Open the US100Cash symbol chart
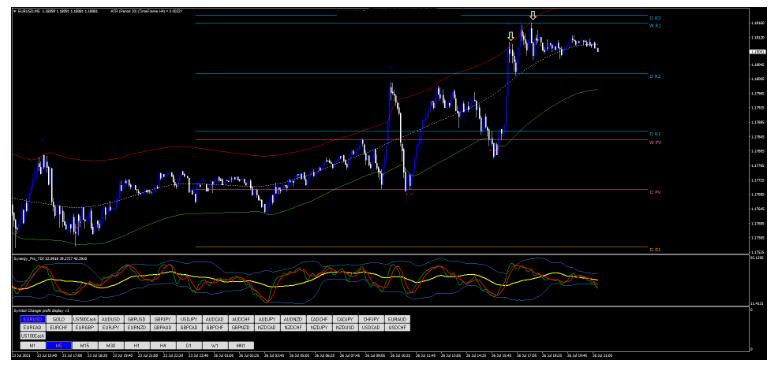 pyautogui.click(x=33, y=336)
